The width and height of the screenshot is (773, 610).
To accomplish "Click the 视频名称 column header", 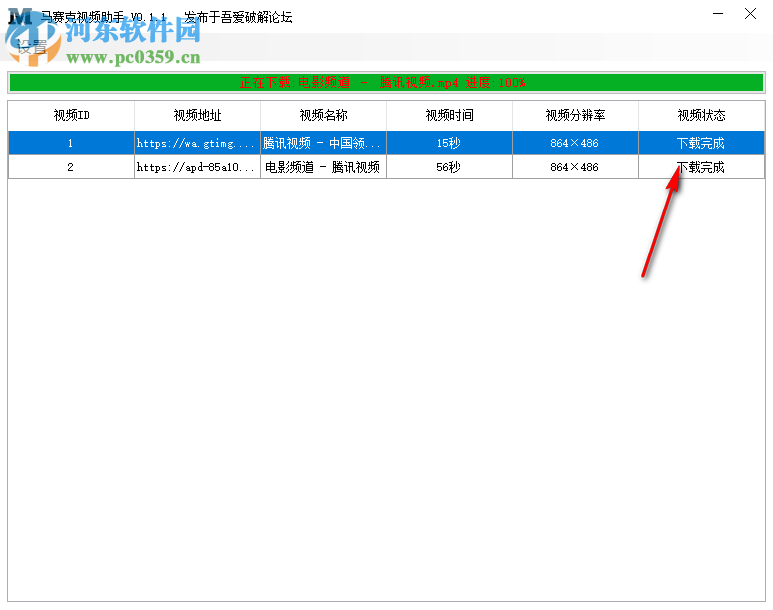I will pos(323,115).
